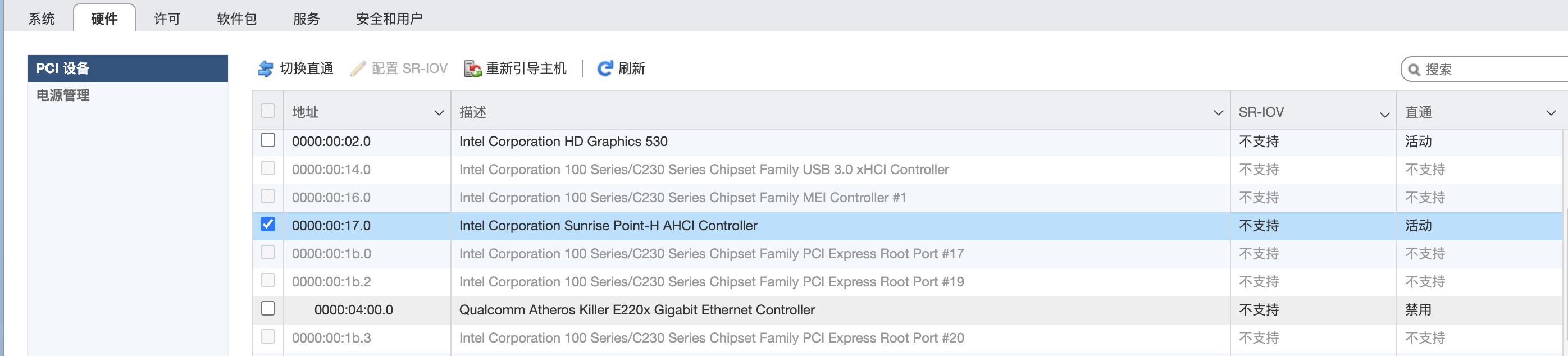Open the 描述 column dropdown arrow
The width and height of the screenshot is (1568, 356).
[x=1218, y=112]
